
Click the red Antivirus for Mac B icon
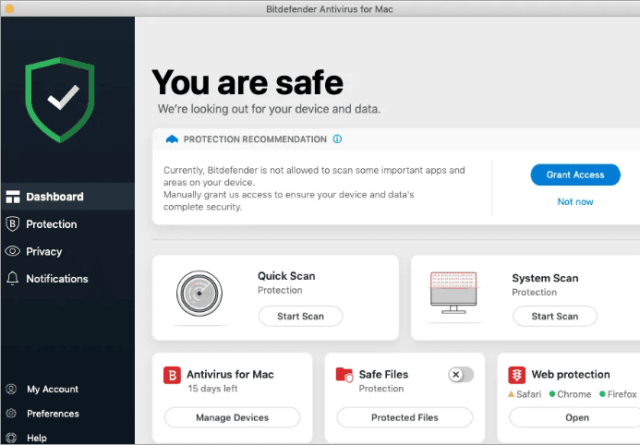[172, 375]
